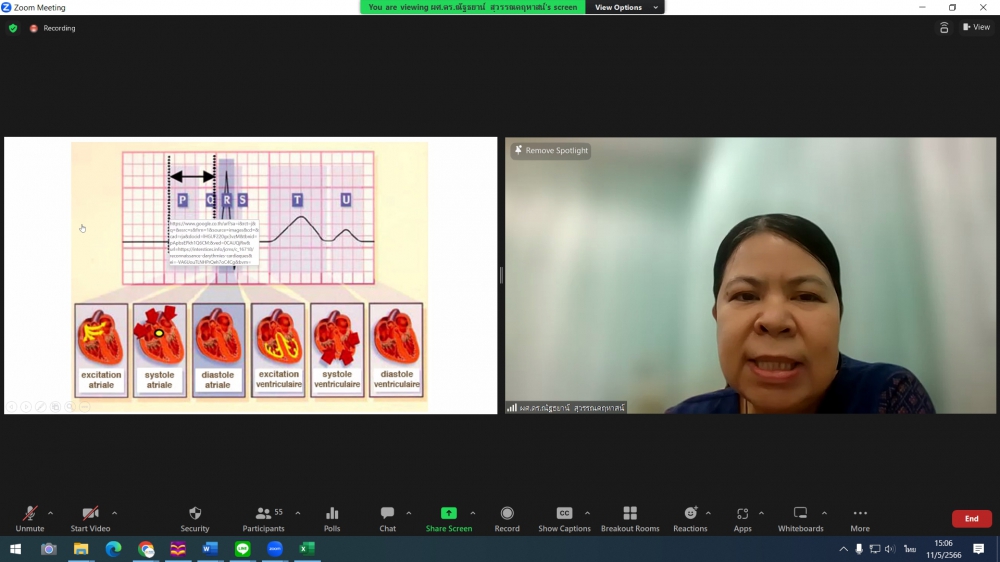Click the divider between shared screen and video
Screen dimensions: 1000x562
point(501,275)
